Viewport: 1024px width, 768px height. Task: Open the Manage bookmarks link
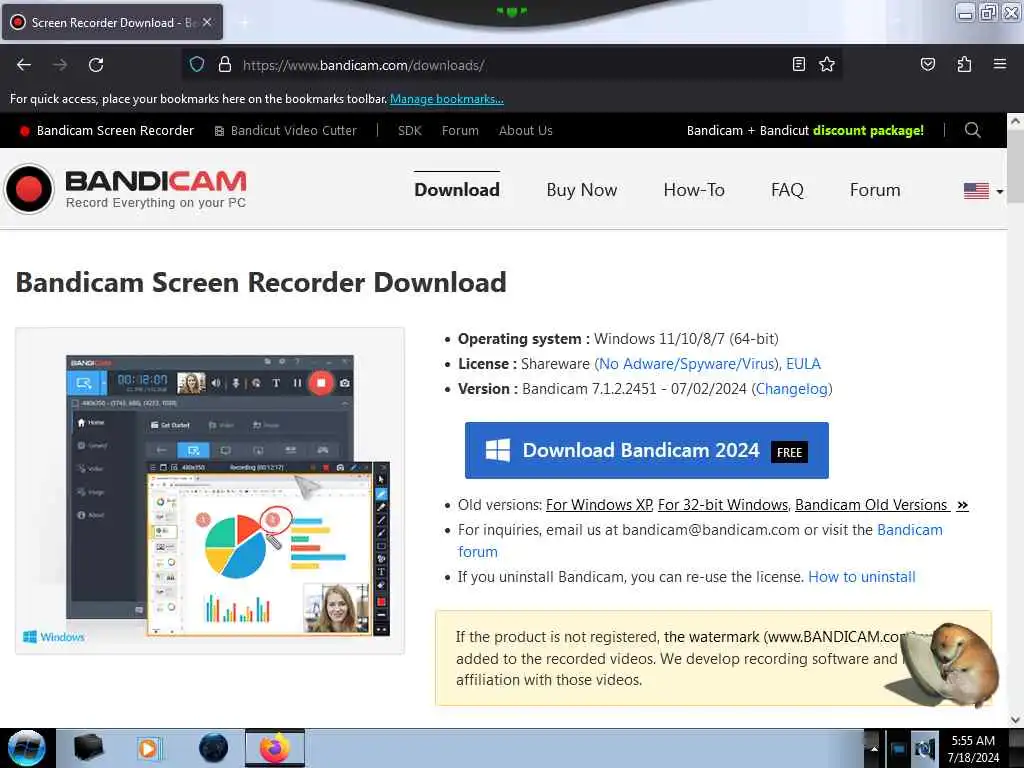447,99
